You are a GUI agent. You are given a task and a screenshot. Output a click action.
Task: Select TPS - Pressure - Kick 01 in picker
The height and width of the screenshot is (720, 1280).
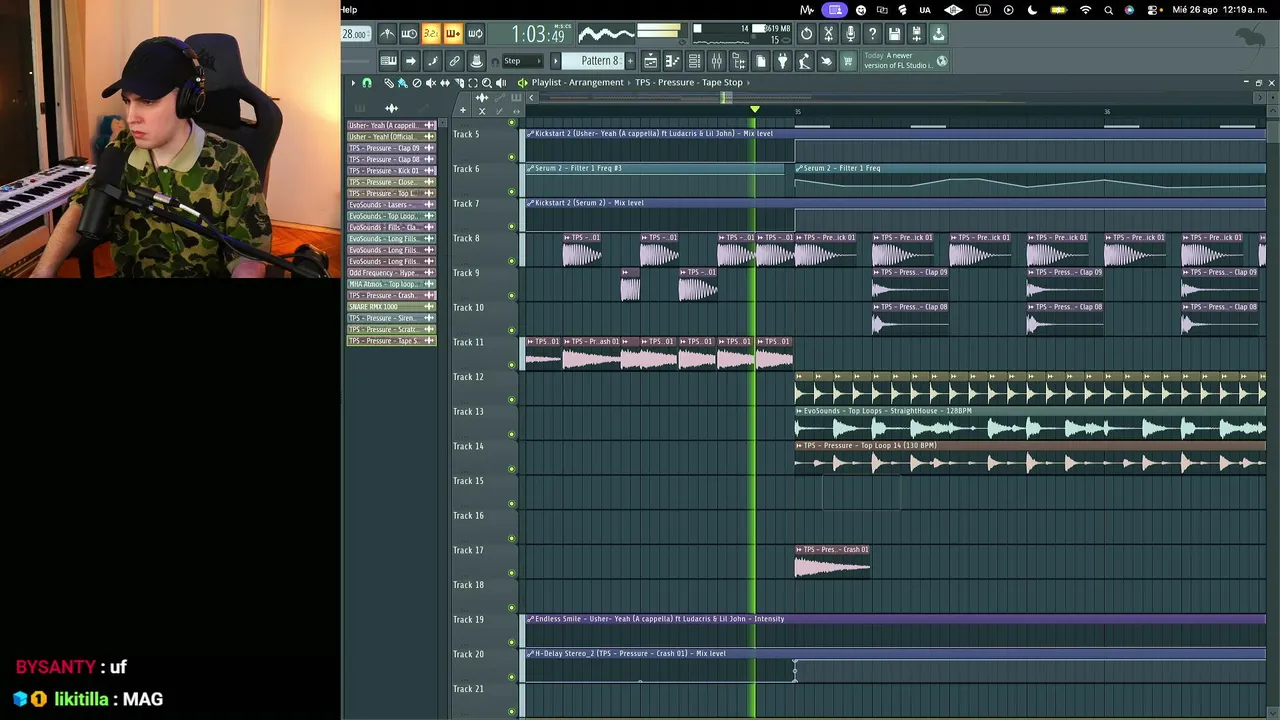[x=391, y=171]
